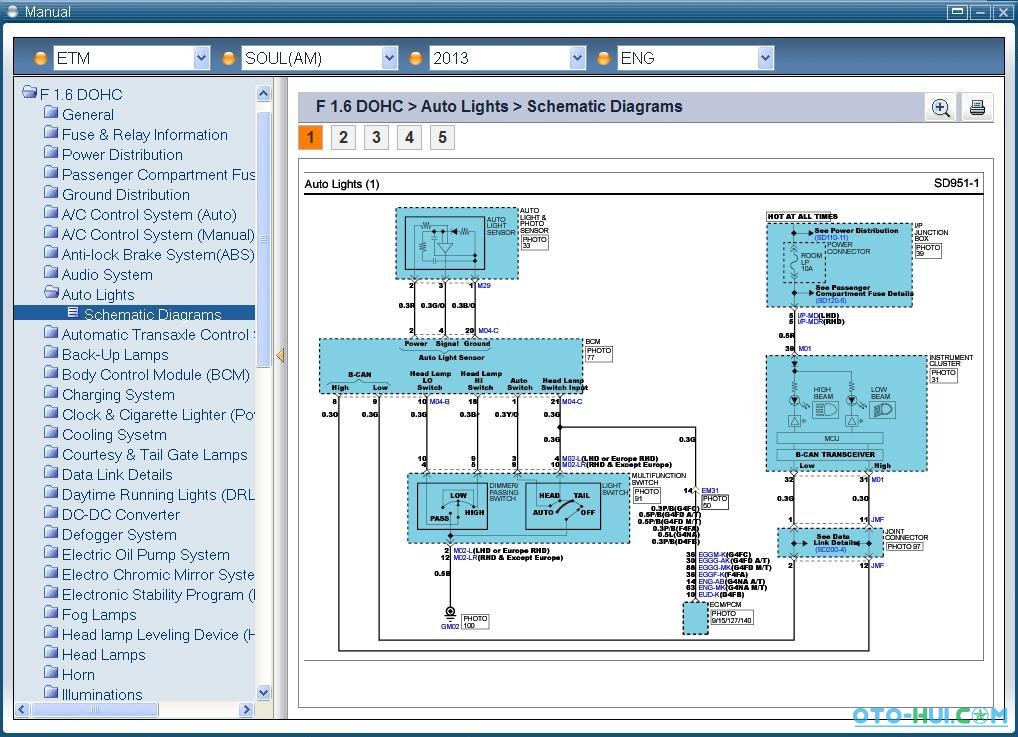Click the zoom-in magnifier icon

point(941,108)
